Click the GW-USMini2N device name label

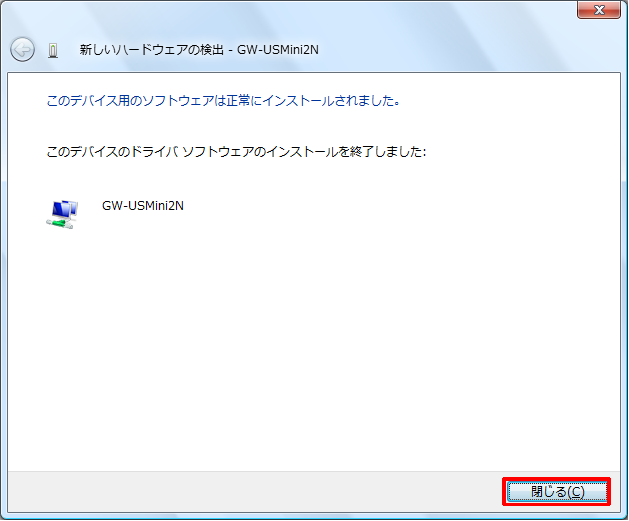(x=143, y=205)
